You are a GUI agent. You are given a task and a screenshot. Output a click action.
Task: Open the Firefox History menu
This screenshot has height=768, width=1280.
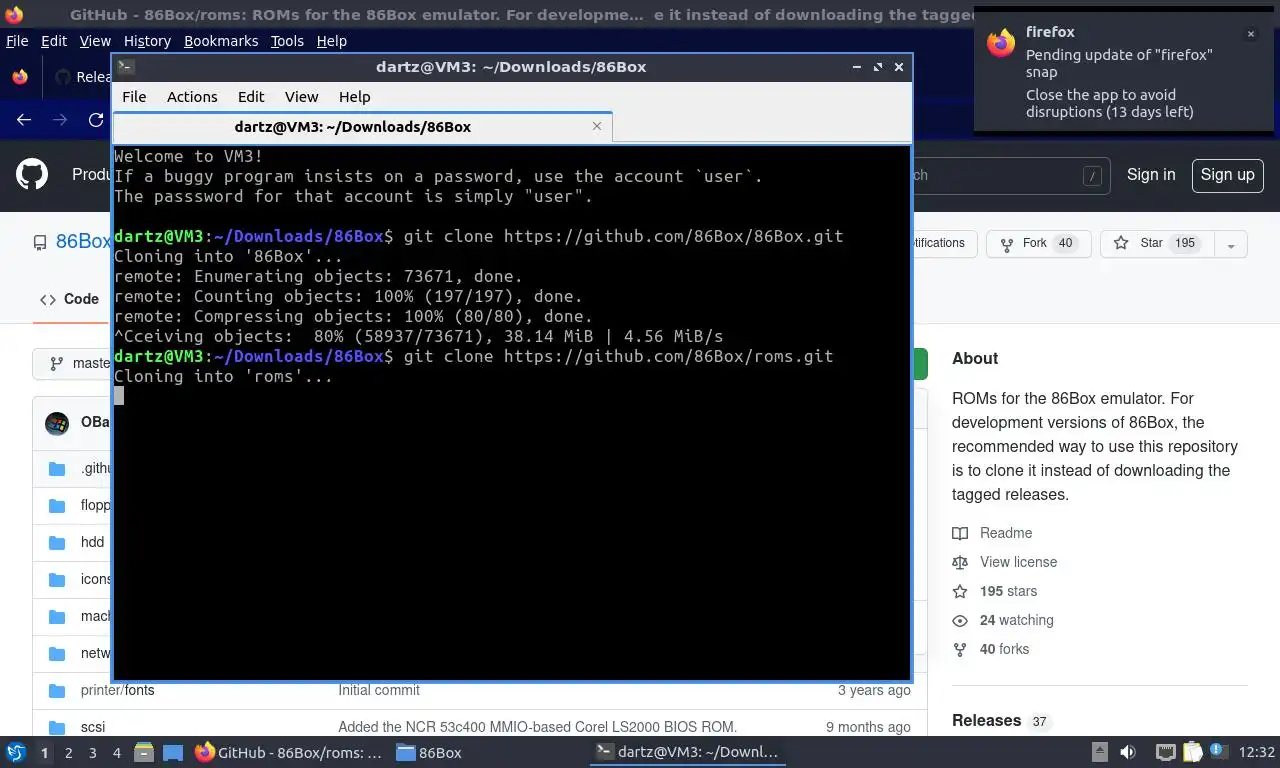coord(147,41)
